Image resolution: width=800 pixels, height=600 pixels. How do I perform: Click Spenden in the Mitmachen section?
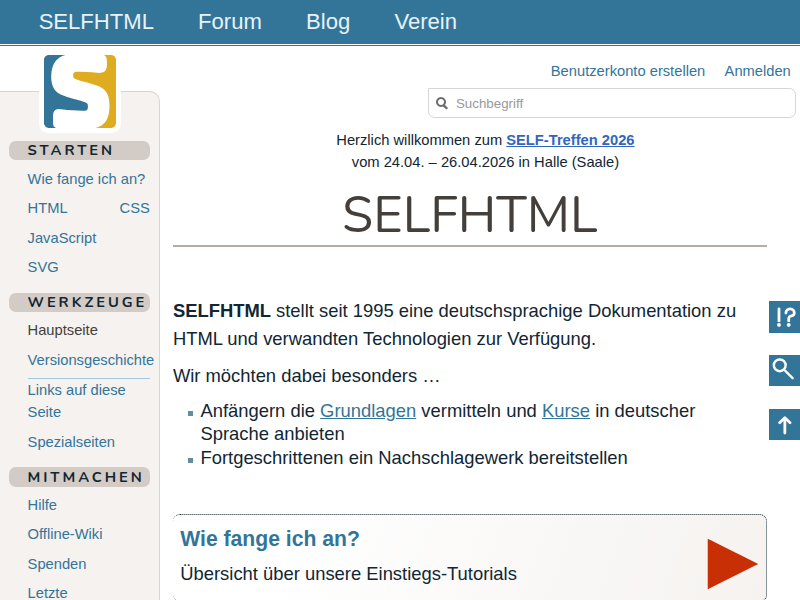tap(57, 563)
